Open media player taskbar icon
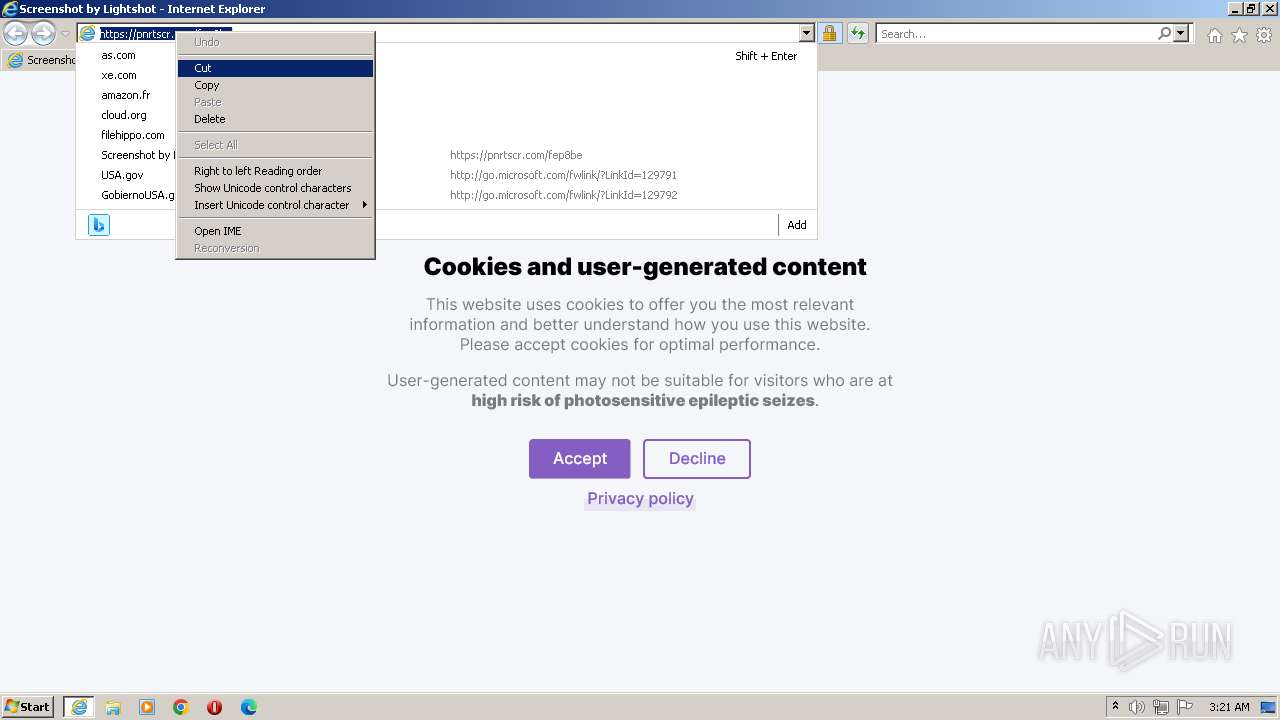1280x720 pixels. pyautogui.click(x=147, y=707)
